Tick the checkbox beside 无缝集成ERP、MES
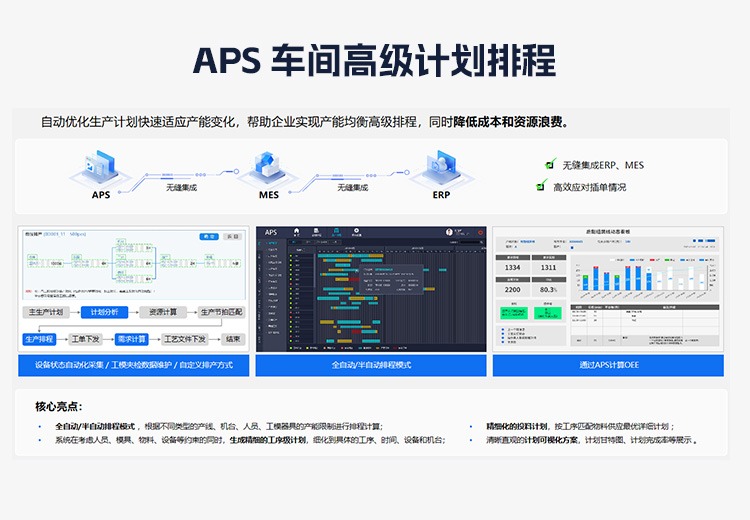This screenshot has height=520, width=750. (x=550, y=164)
